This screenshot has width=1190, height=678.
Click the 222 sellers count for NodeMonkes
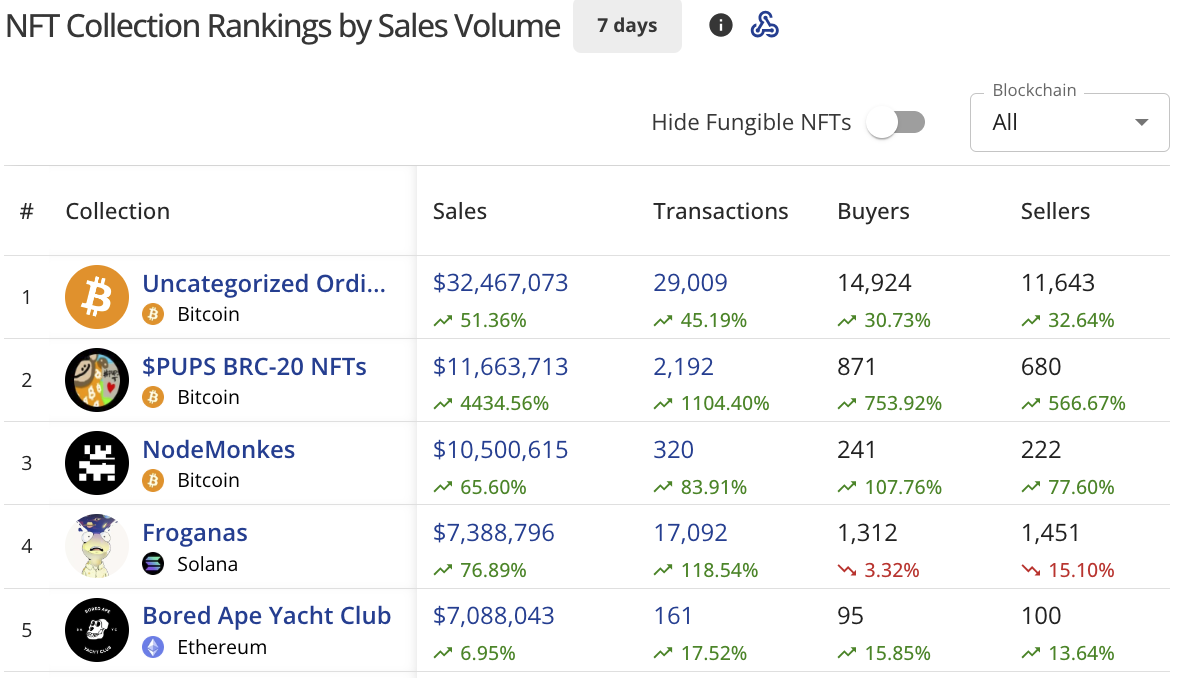[x=1040, y=449]
